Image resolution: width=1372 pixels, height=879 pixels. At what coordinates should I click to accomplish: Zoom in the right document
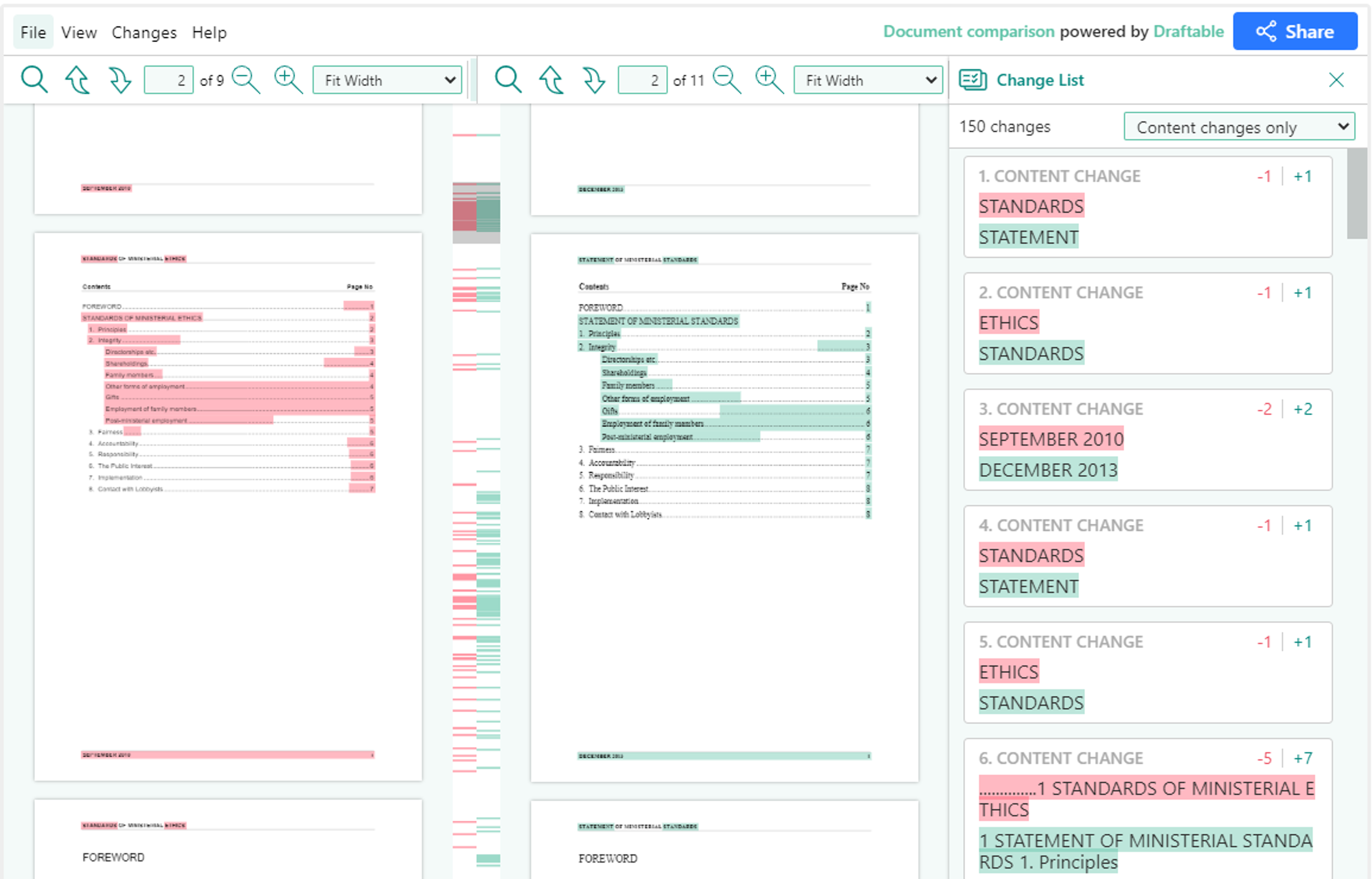pos(769,79)
